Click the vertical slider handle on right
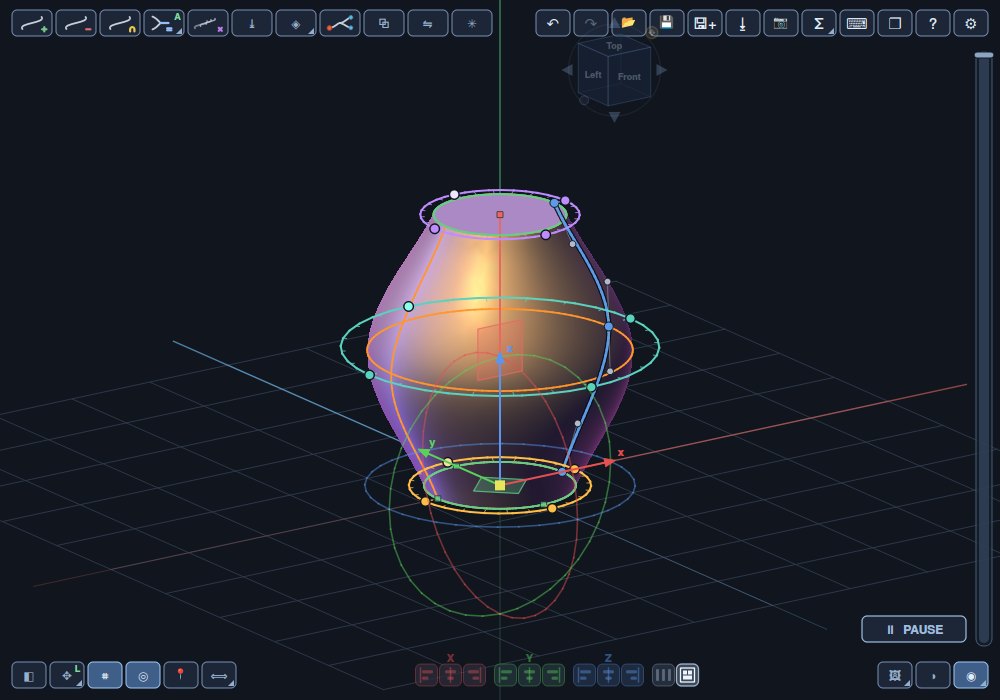 click(x=984, y=55)
